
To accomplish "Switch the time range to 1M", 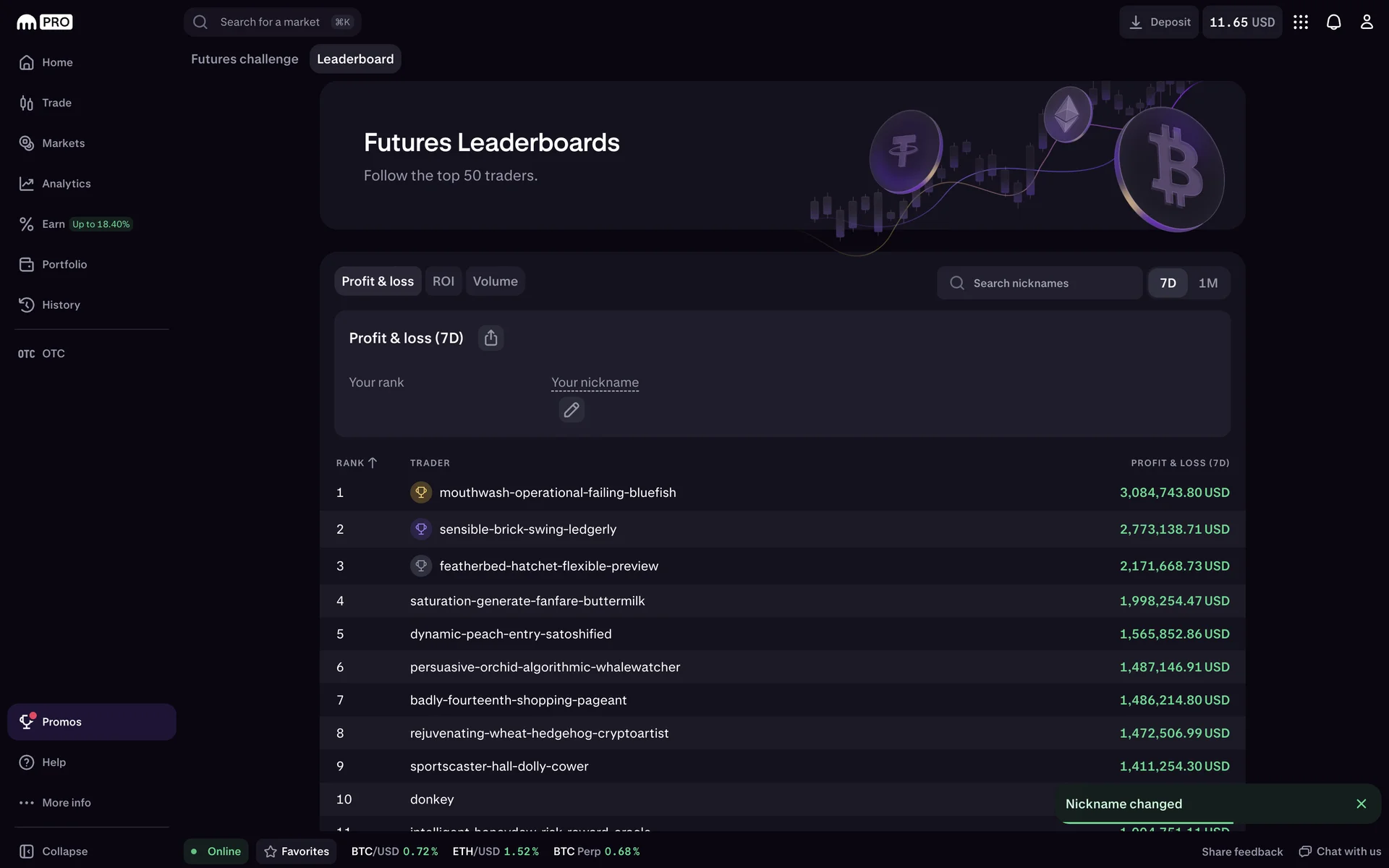I will [x=1207, y=283].
